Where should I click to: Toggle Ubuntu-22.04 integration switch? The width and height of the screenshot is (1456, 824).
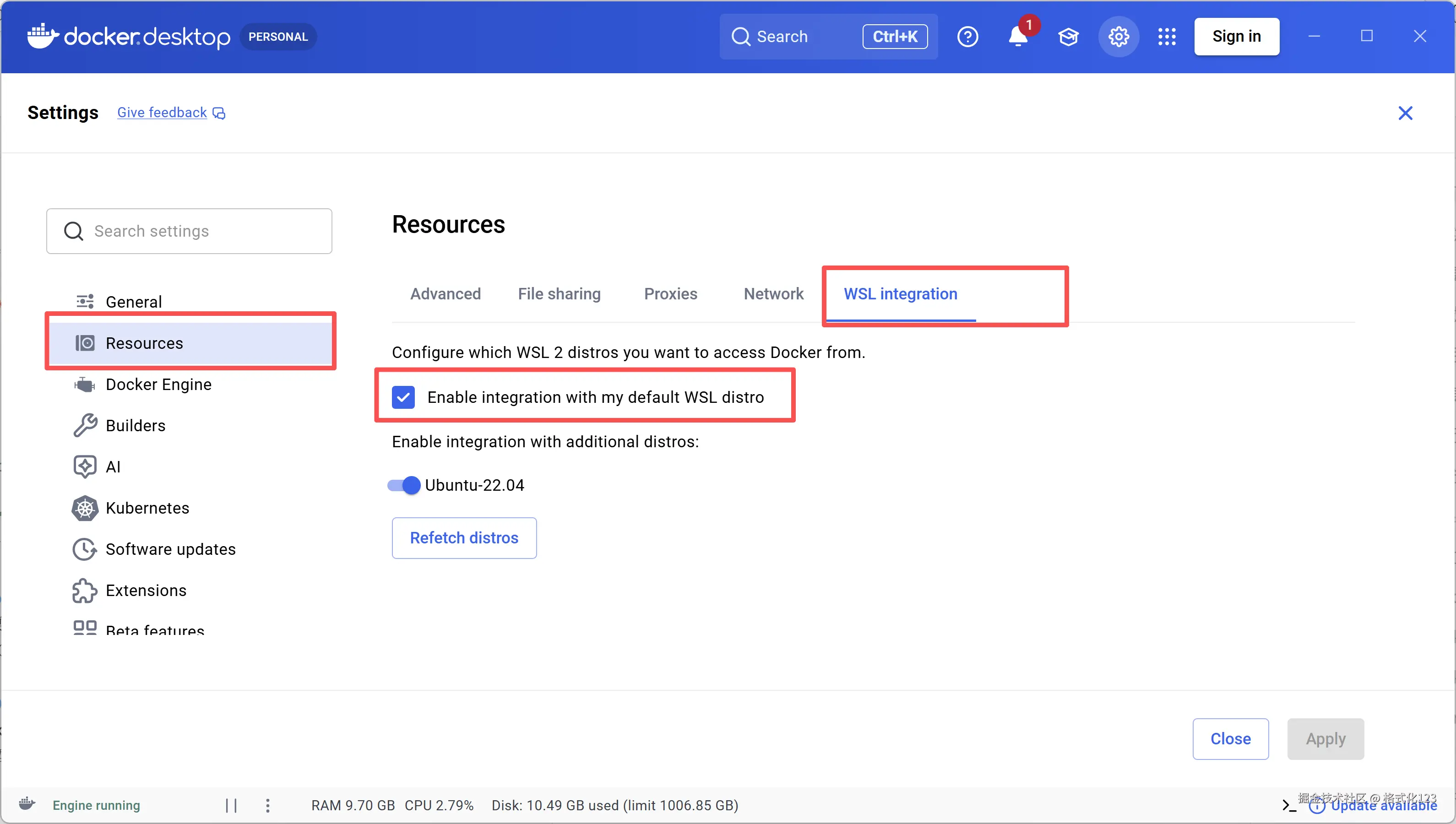404,485
